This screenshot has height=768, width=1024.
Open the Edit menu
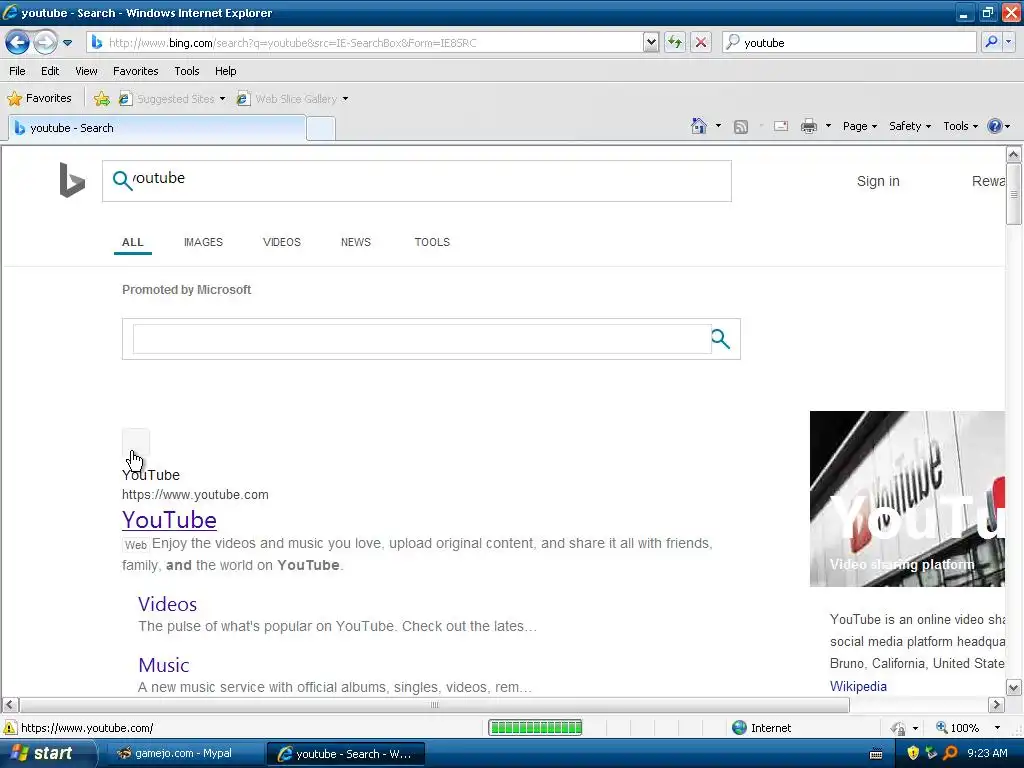(x=50, y=71)
